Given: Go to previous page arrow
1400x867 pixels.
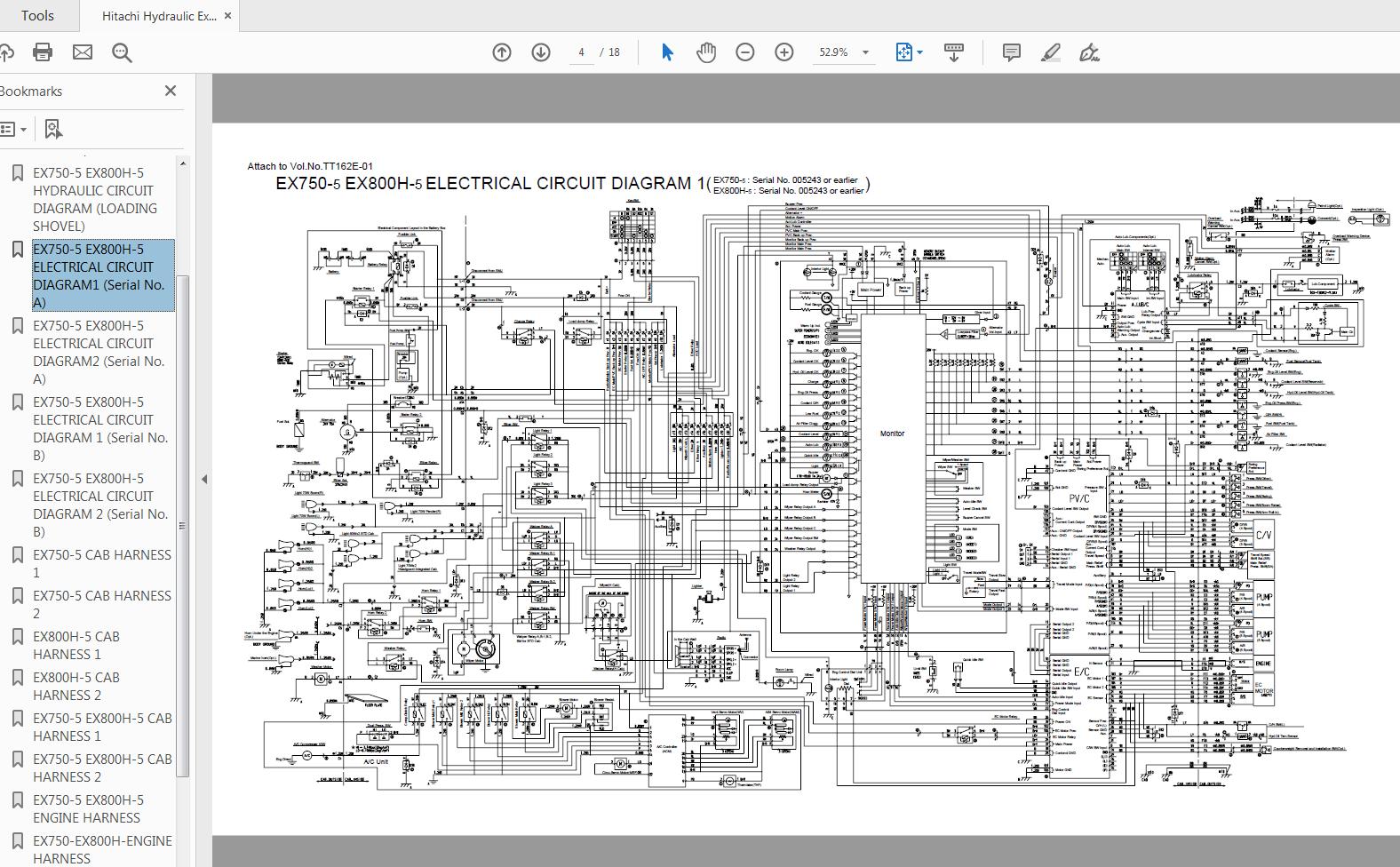Looking at the screenshot, I should [x=502, y=52].
